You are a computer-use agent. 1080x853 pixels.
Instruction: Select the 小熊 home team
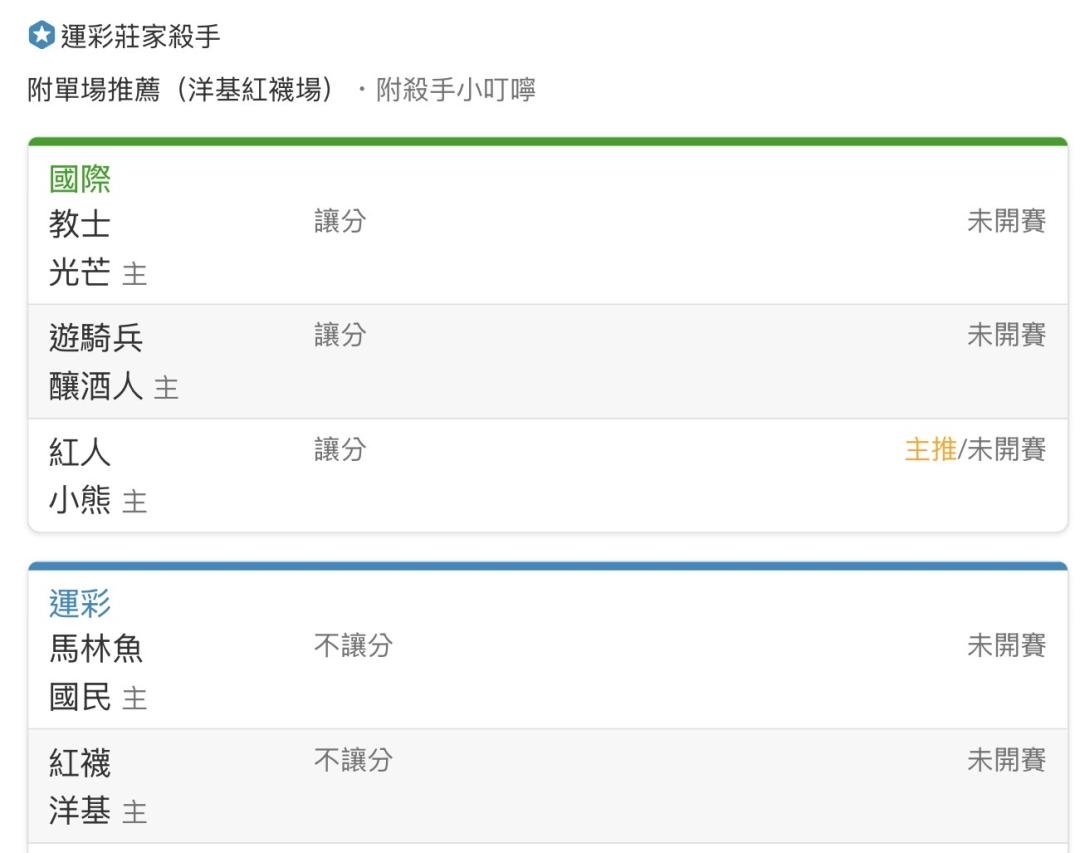tap(80, 500)
